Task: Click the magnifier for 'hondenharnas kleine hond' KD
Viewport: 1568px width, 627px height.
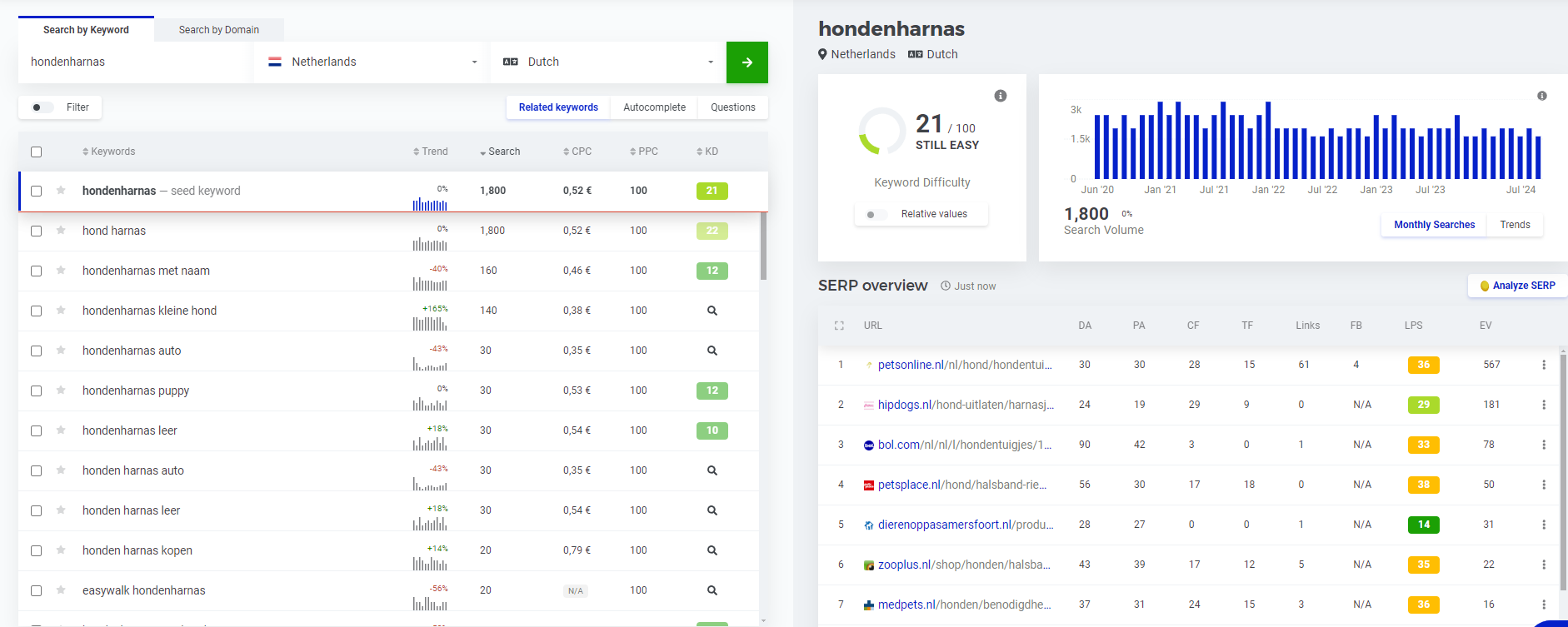Action: 712,311
